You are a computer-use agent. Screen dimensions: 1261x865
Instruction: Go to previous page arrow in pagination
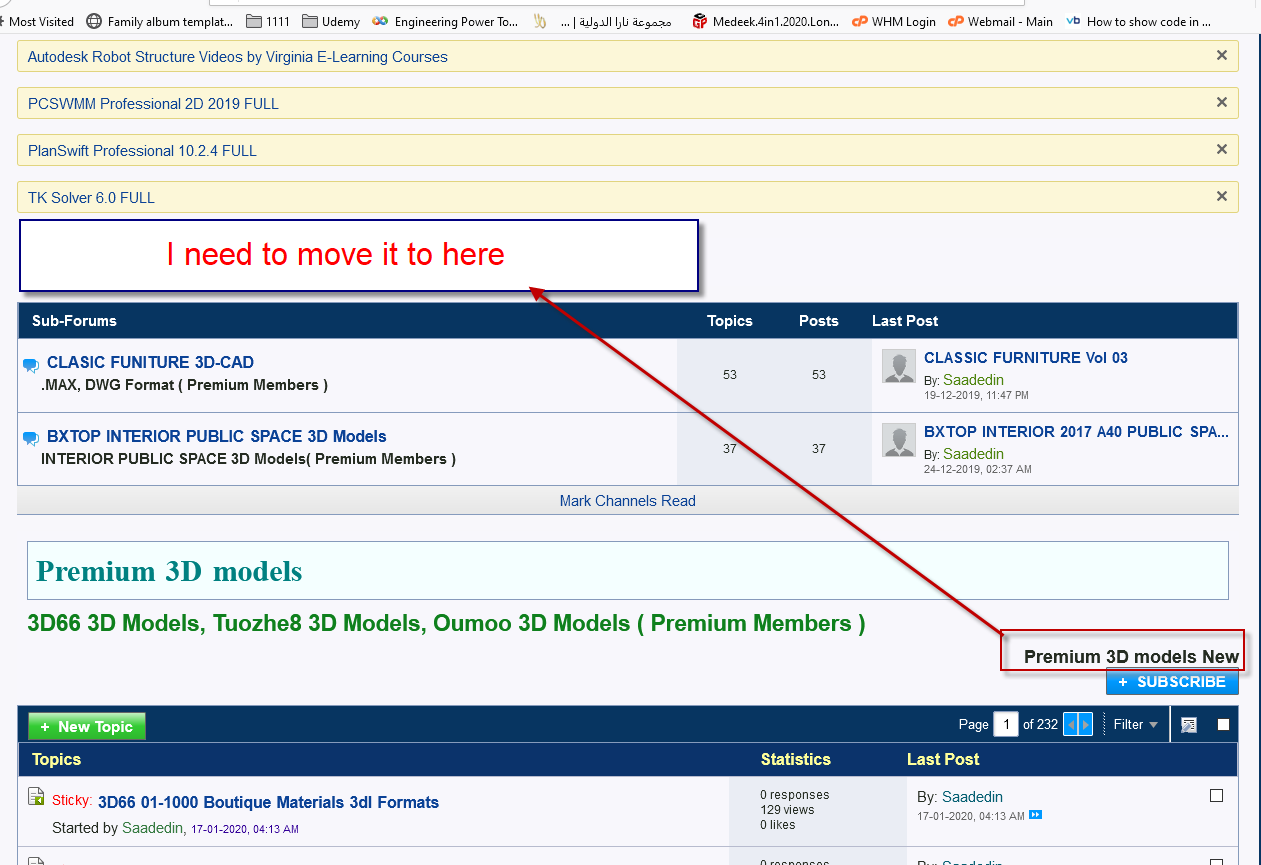(1071, 724)
